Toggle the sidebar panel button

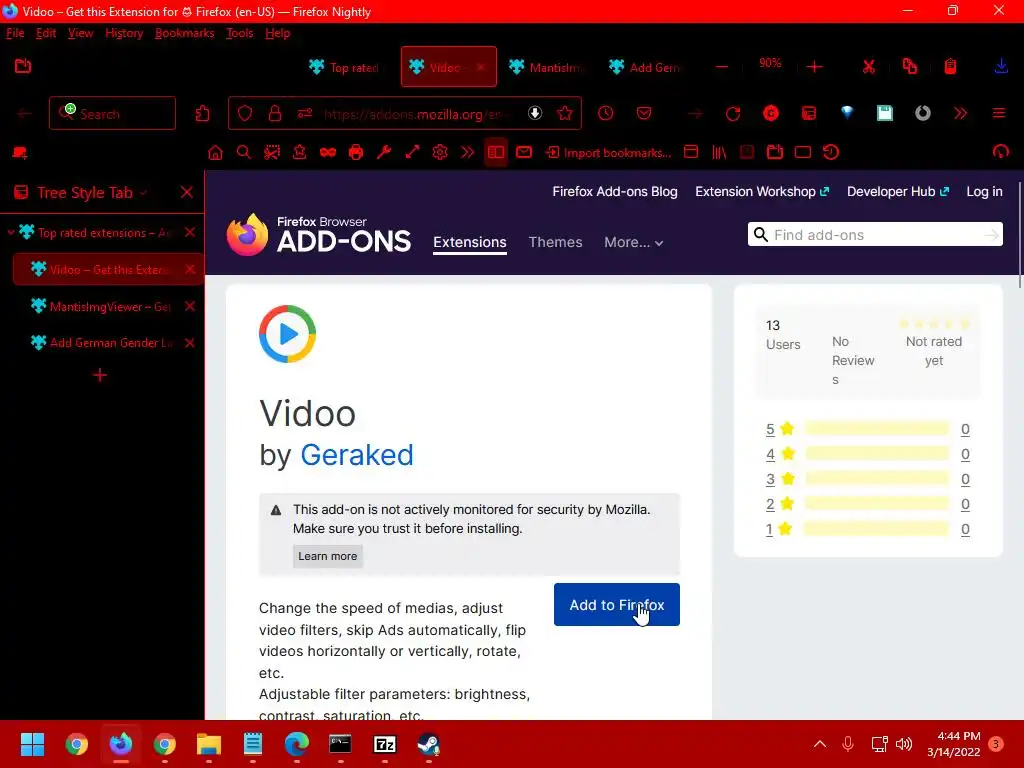496,153
